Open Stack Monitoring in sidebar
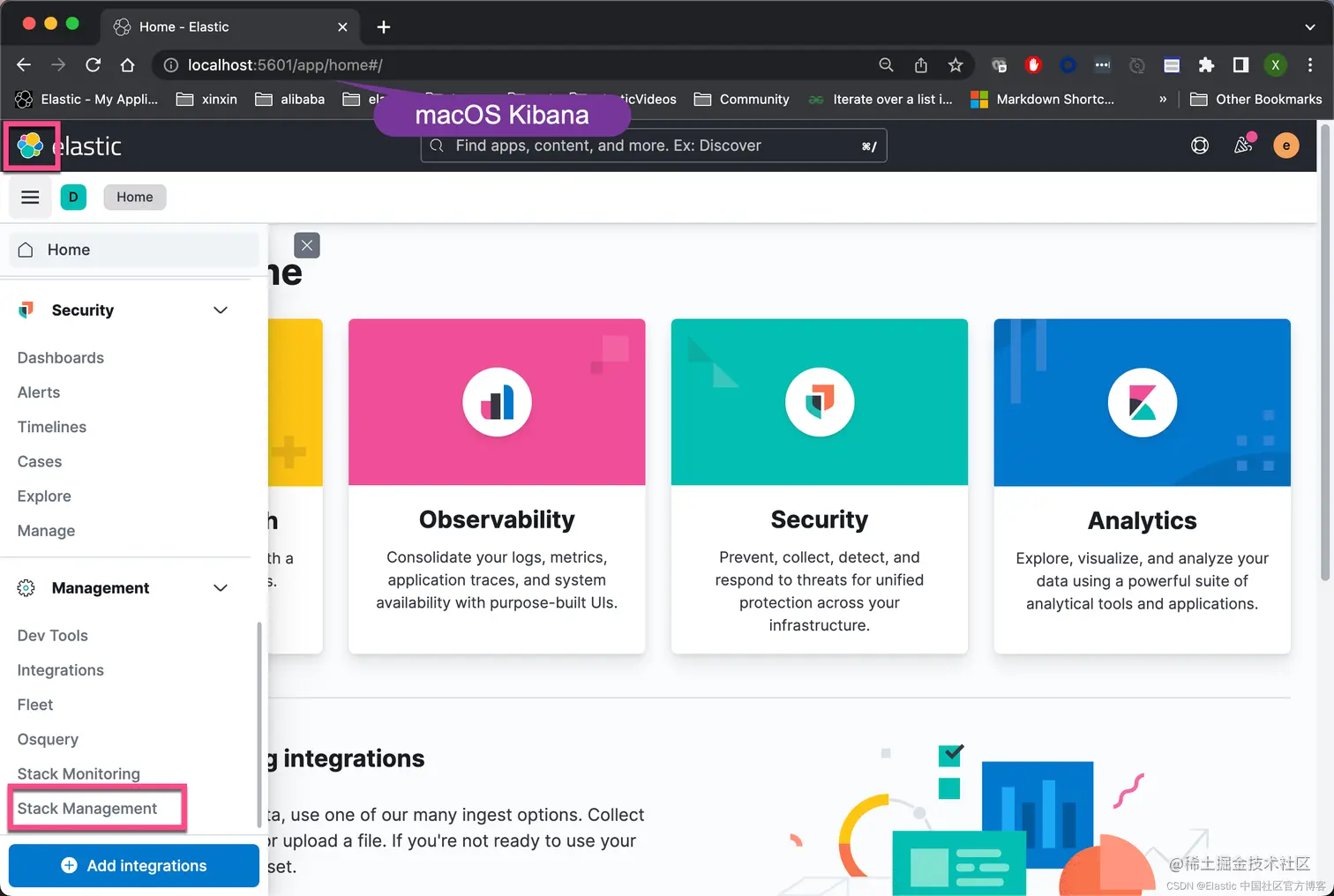 pyautogui.click(x=79, y=773)
